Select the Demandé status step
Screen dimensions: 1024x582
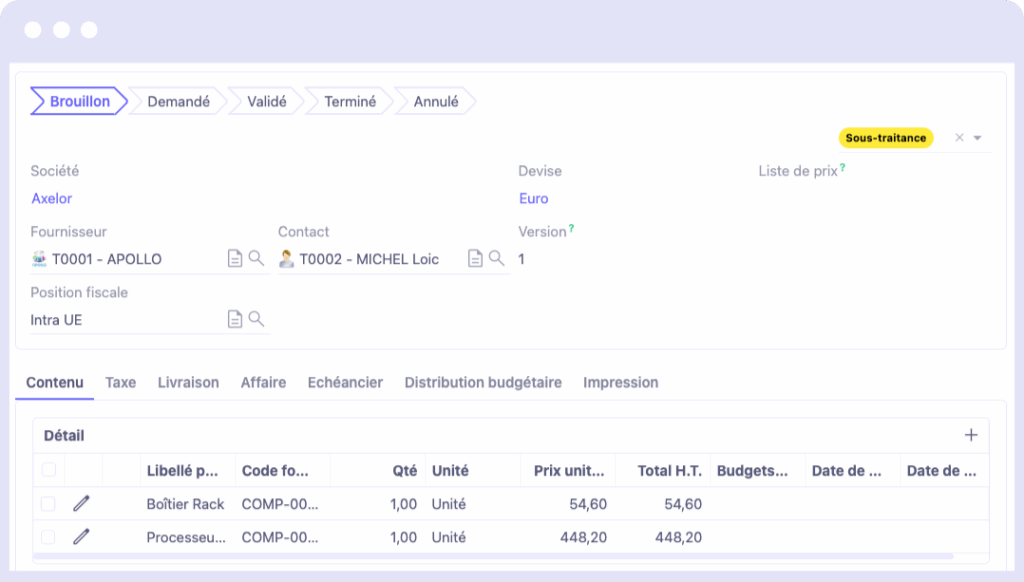pos(178,101)
